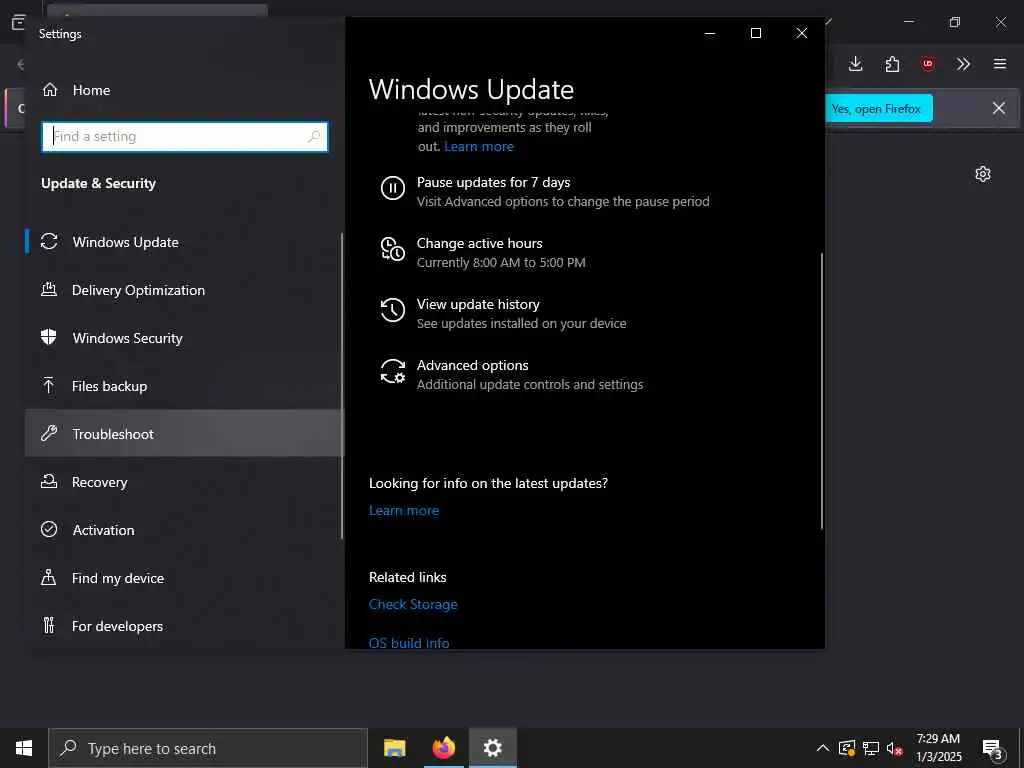Open Firefox extensions puzzle icon
This screenshot has height=768, width=1024.
tap(892, 64)
